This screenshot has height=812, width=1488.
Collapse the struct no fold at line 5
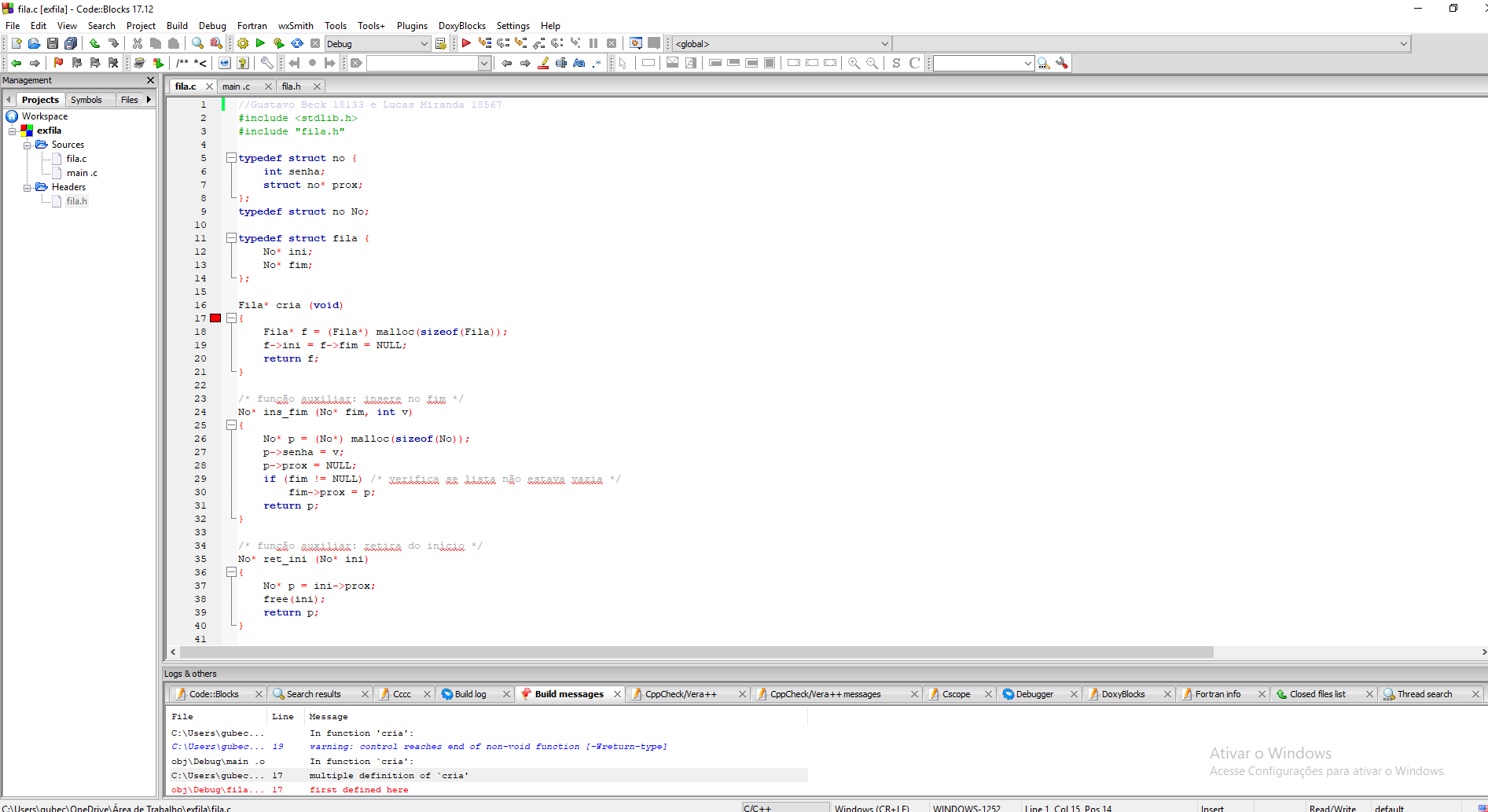tap(231, 158)
